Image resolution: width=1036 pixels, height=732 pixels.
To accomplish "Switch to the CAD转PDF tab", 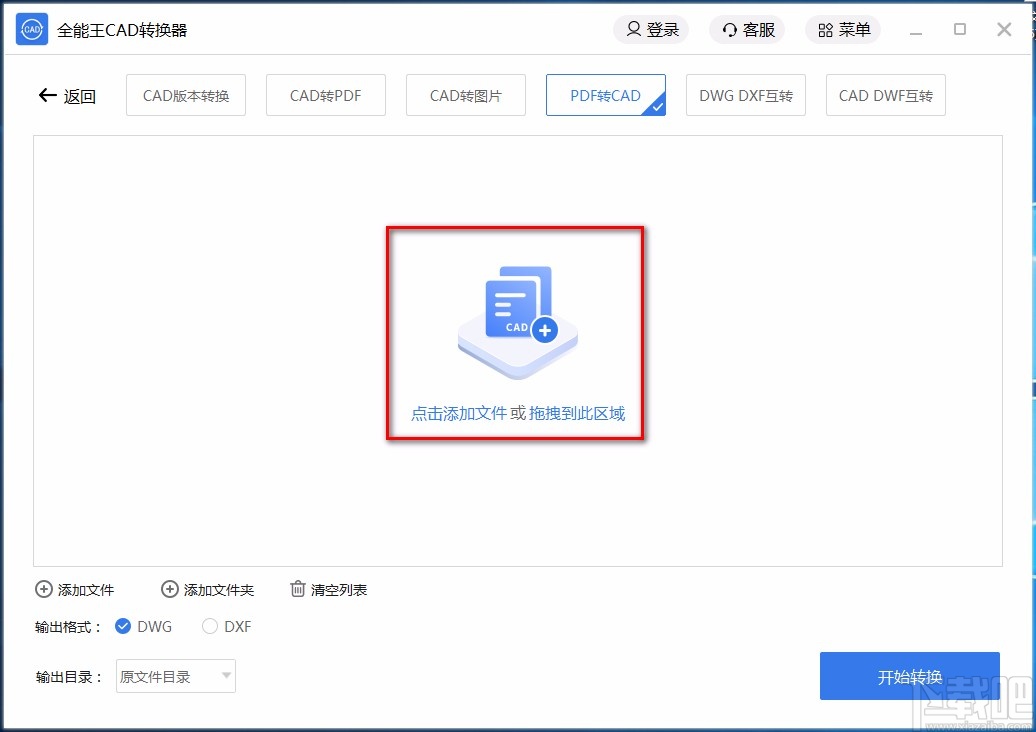I will (325, 95).
